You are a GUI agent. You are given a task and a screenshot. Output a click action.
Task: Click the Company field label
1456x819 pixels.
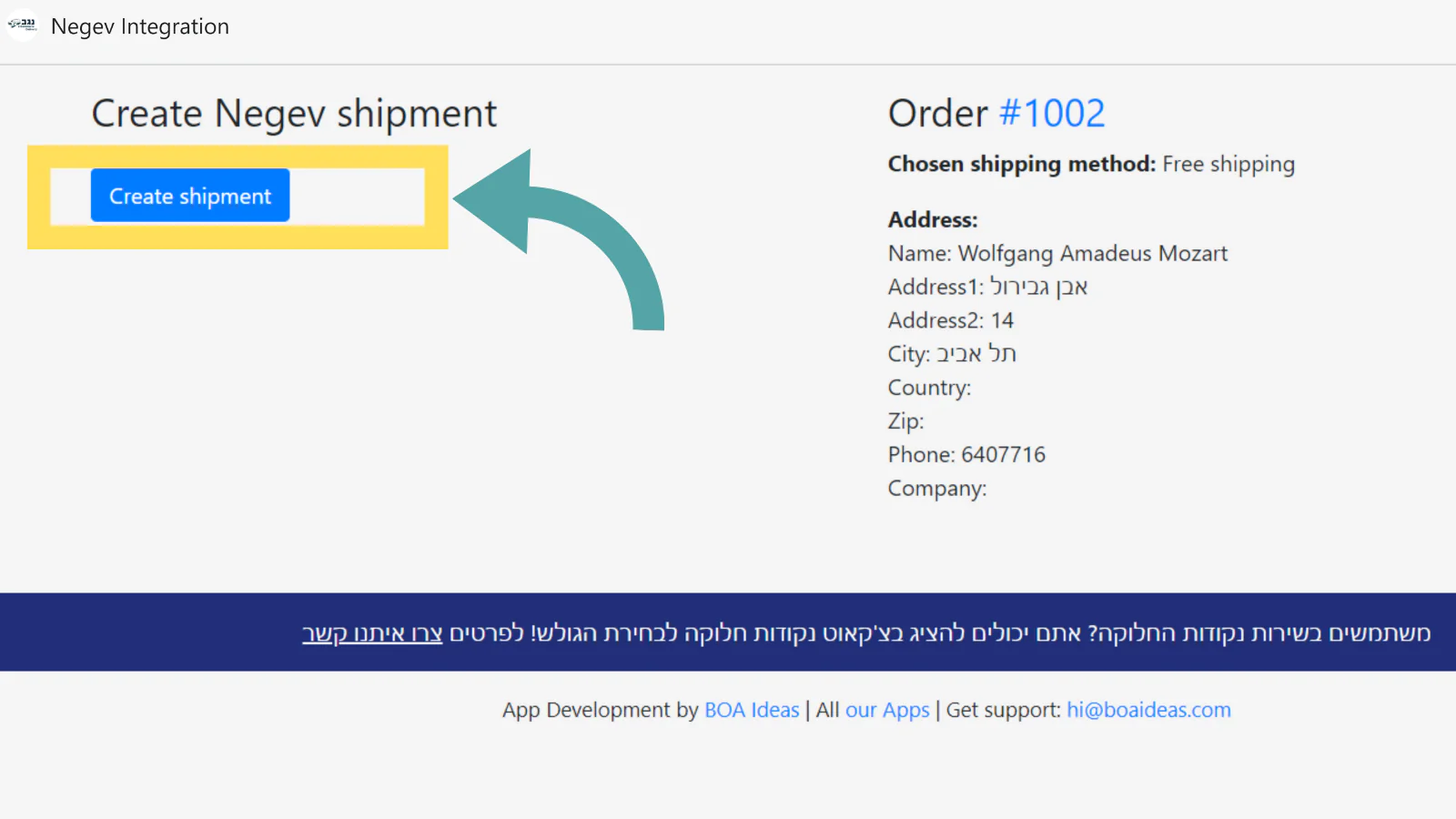pos(936,489)
